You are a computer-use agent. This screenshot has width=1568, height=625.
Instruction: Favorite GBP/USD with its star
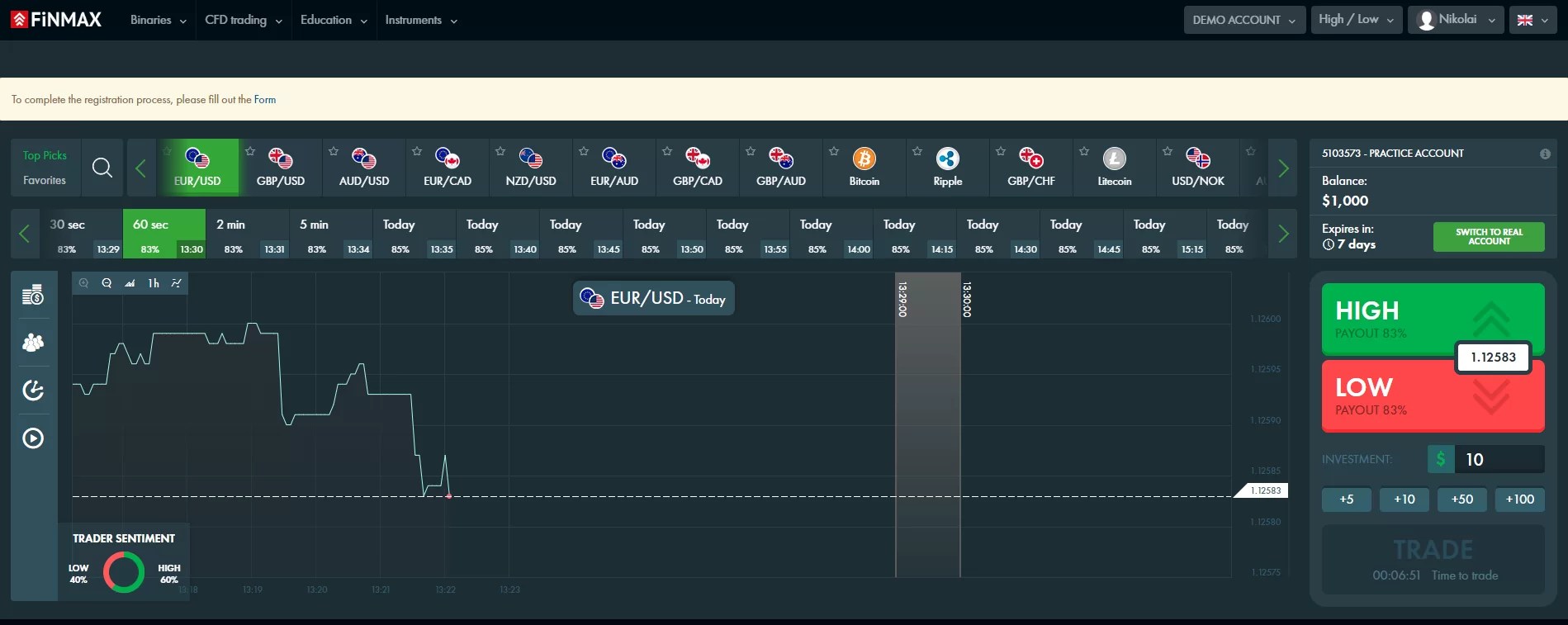[250, 151]
